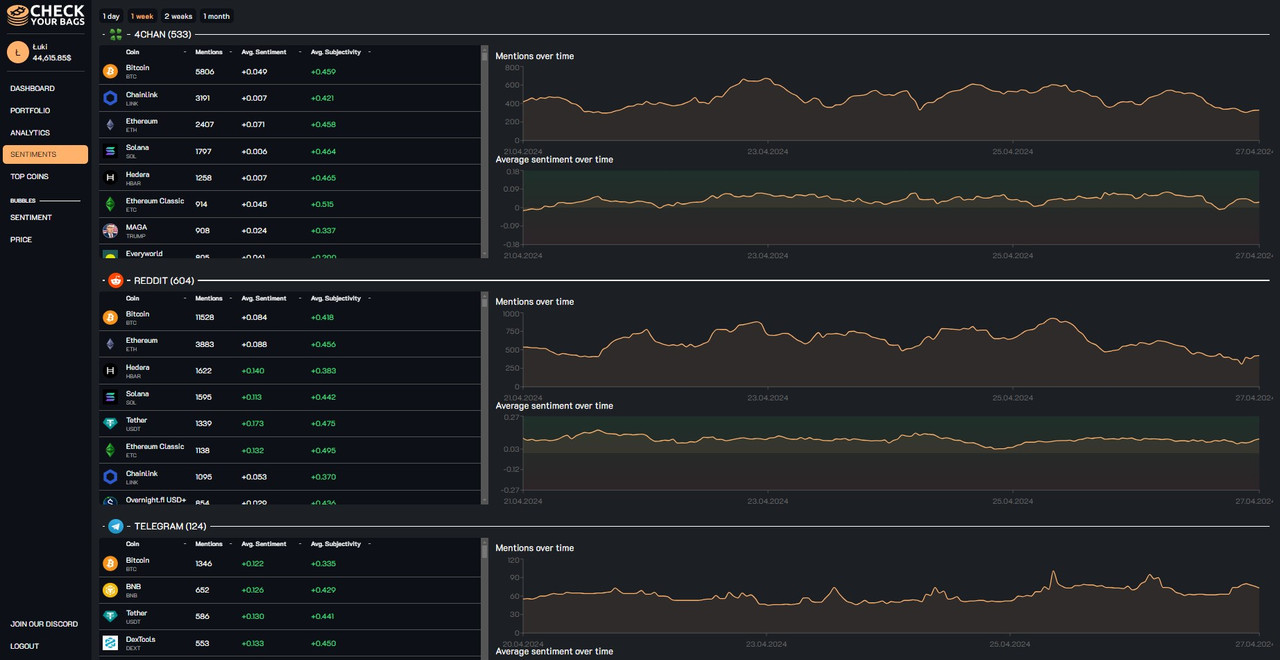Click the DexTools coin icon
The width and height of the screenshot is (1280, 660).
(110, 643)
